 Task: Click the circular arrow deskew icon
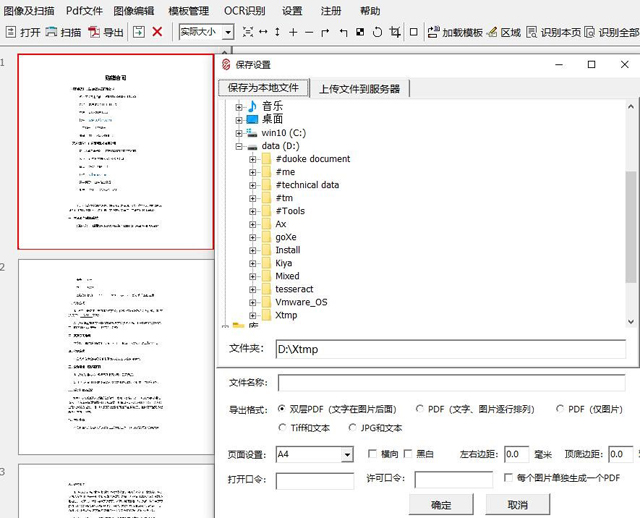tap(378, 32)
